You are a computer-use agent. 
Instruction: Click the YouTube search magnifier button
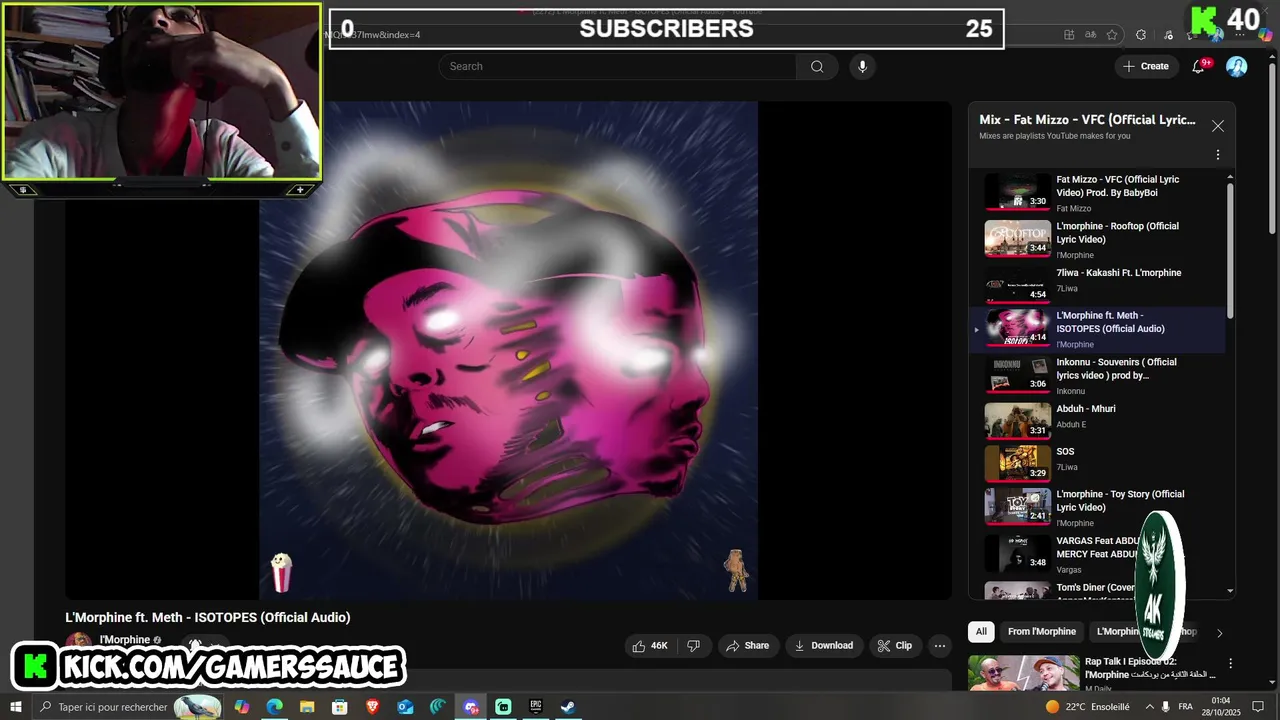(x=817, y=67)
